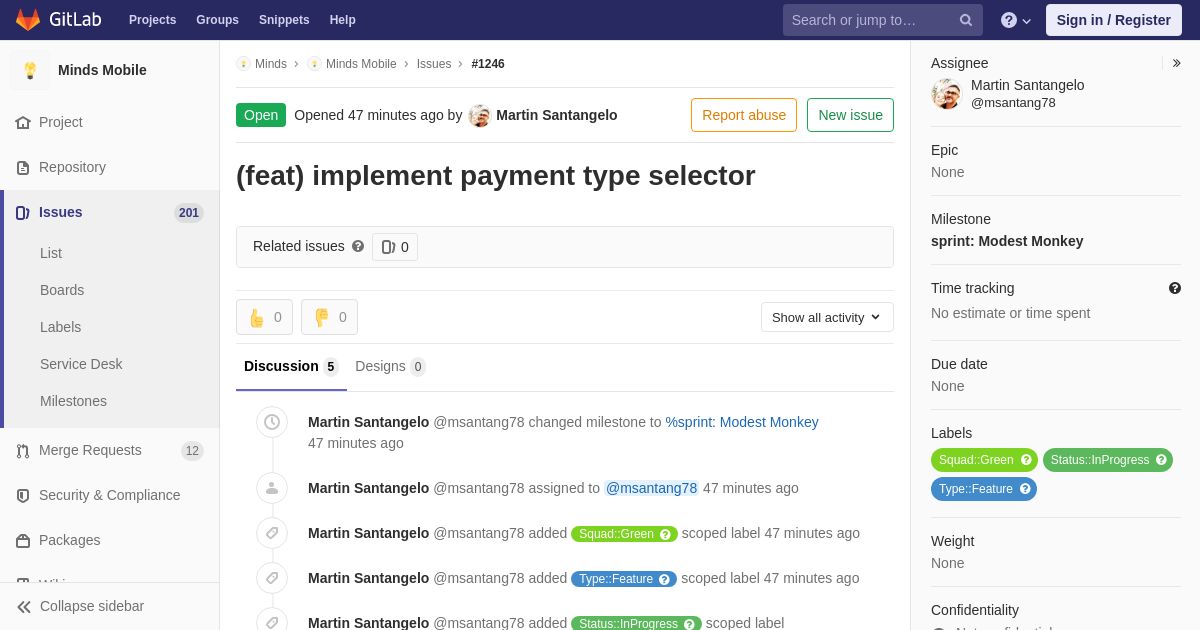Click the New issue button
1200x630 pixels.
click(850, 115)
